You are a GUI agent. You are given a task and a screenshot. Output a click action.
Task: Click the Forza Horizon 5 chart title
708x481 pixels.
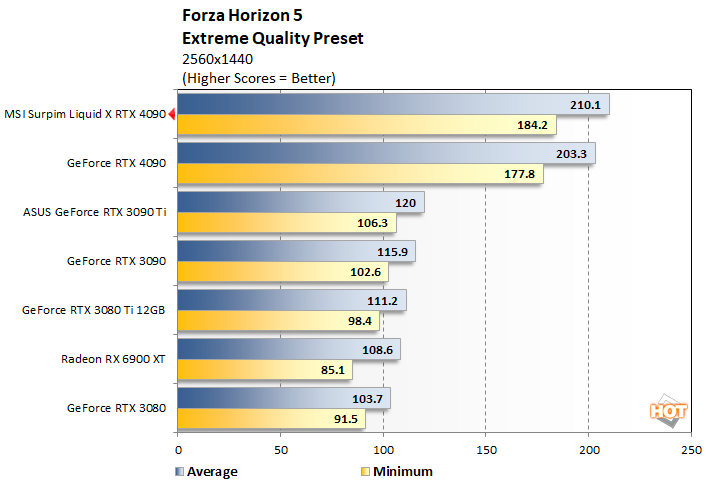pos(242,15)
